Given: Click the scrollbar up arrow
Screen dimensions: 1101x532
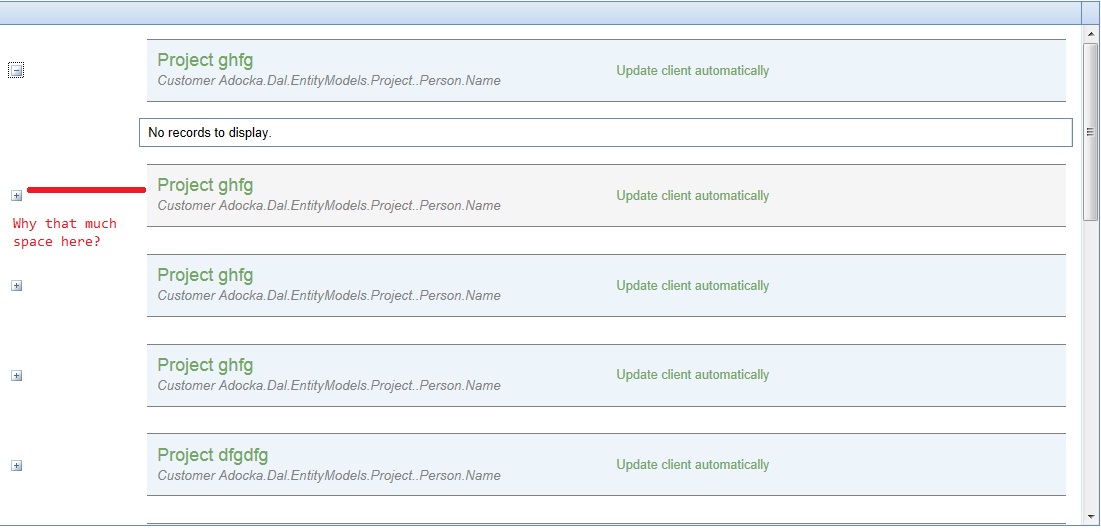Looking at the screenshot, I should pyautogui.click(x=1090, y=33).
